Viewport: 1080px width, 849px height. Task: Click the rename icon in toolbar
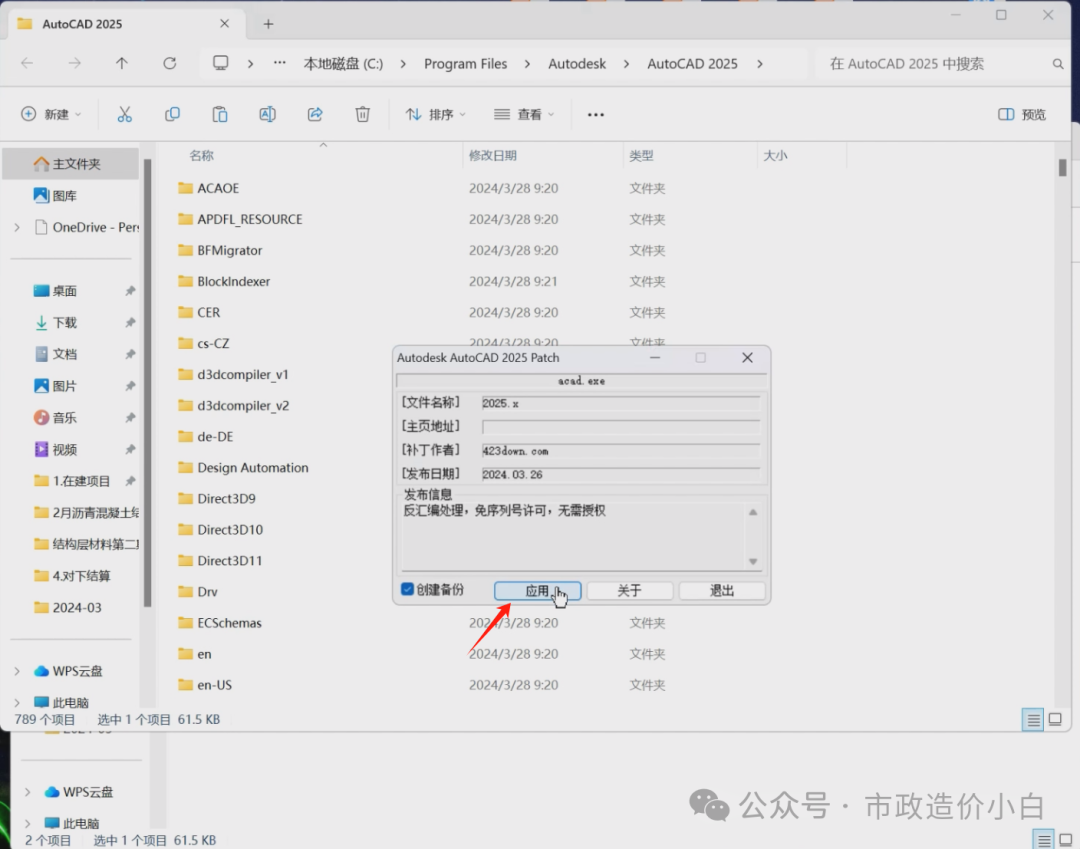267,114
